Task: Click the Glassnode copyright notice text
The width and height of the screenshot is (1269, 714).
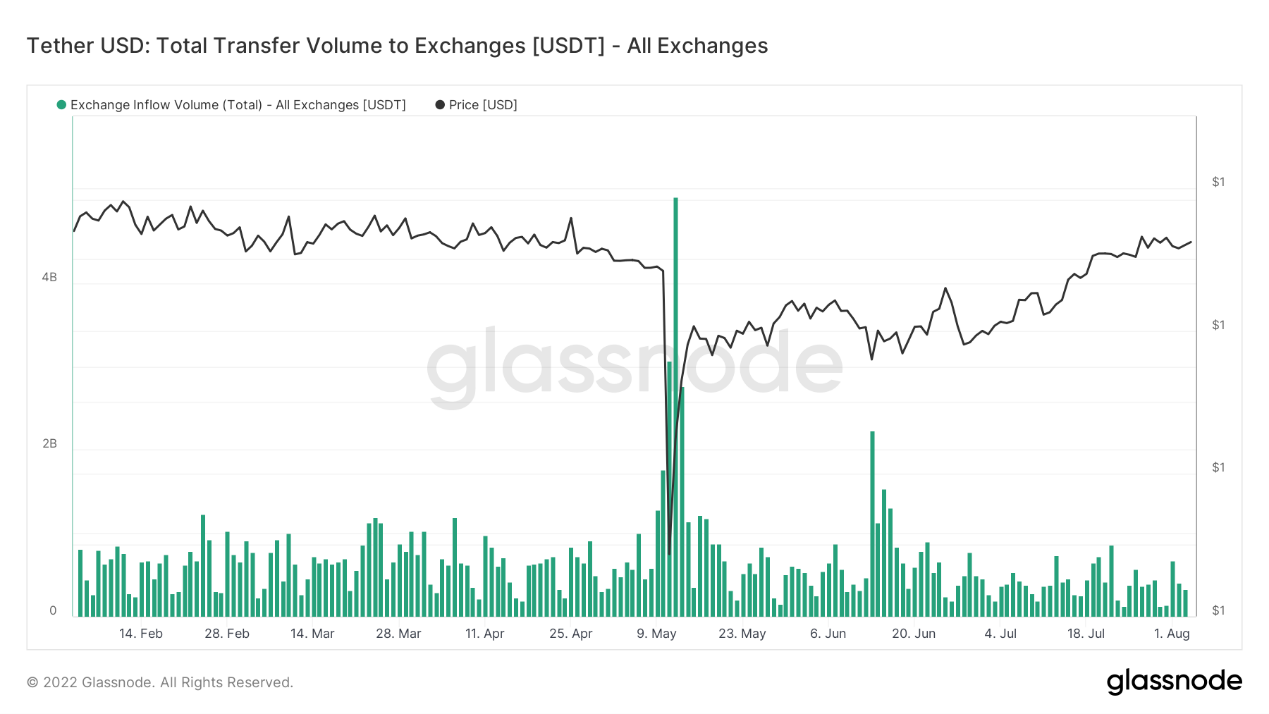Action: 160,682
